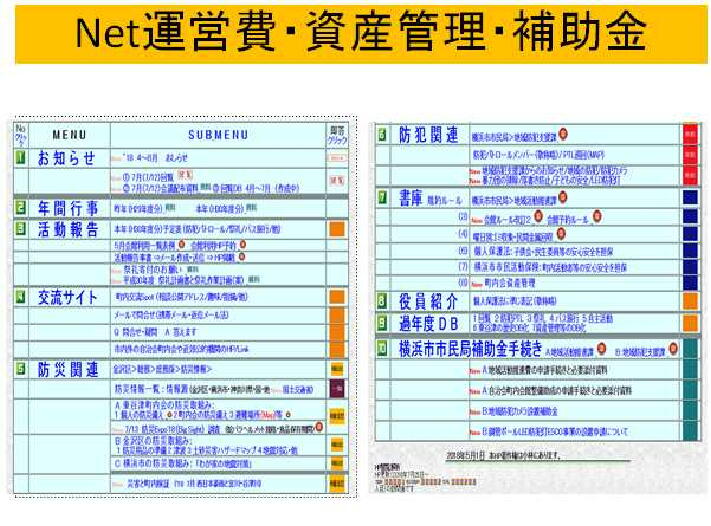This screenshot has width=711, height=526.
Task: Click the red square in the 防犯関連 row
Action: click(x=689, y=131)
